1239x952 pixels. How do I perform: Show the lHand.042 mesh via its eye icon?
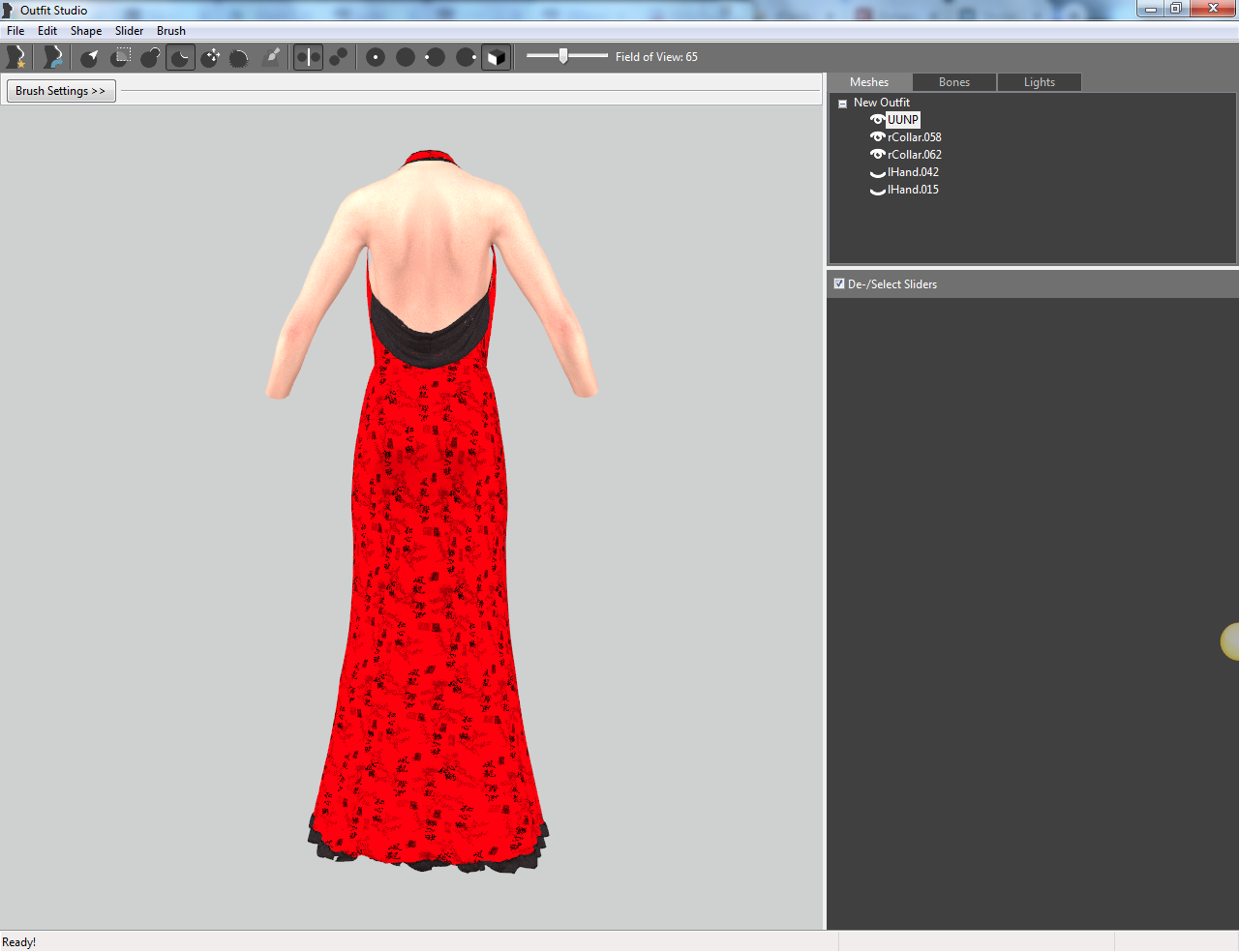click(877, 172)
